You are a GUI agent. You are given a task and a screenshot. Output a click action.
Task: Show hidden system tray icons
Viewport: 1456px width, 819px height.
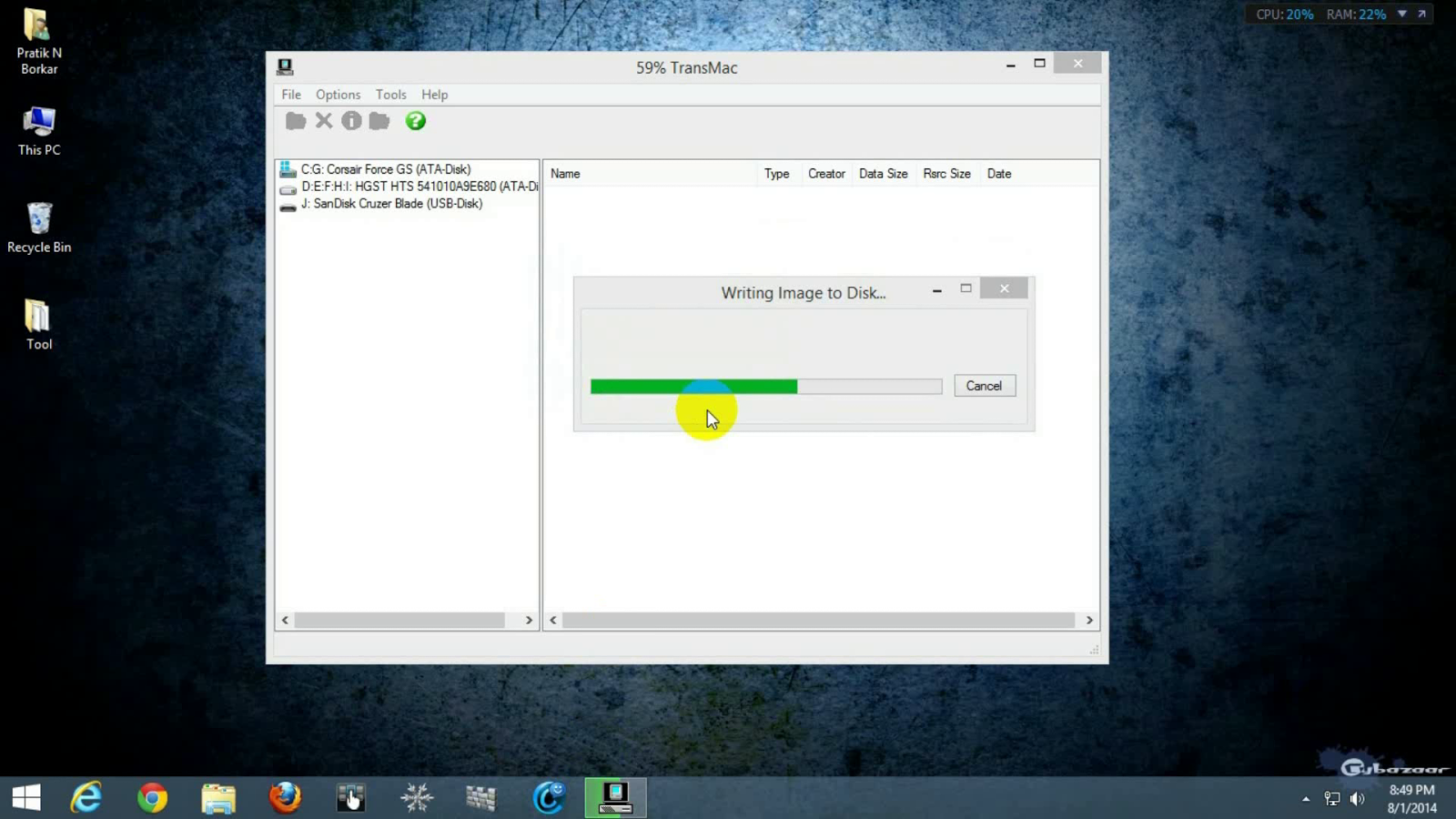(1306, 799)
